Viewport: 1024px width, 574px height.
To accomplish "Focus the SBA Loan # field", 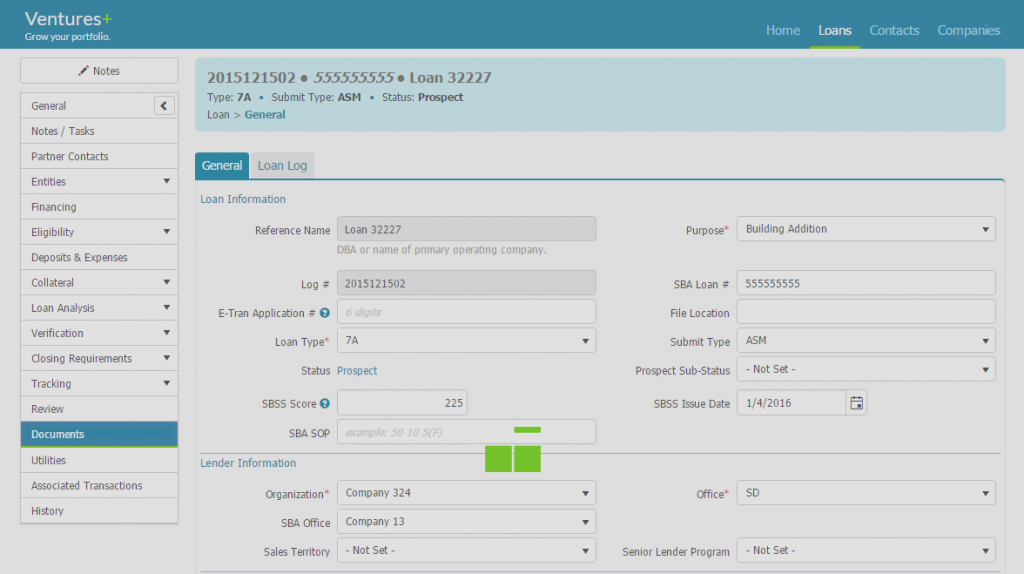I will 866,283.
